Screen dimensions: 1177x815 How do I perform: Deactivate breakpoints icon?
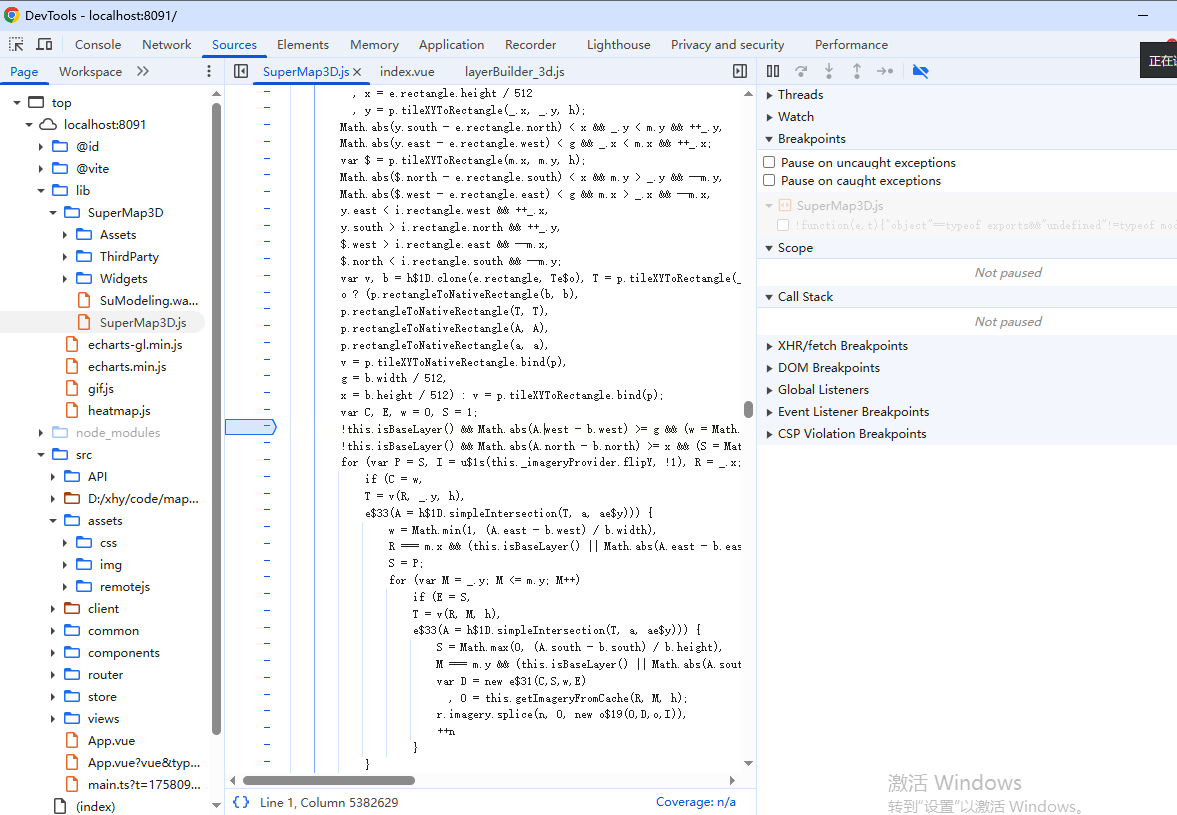point(920,71)
